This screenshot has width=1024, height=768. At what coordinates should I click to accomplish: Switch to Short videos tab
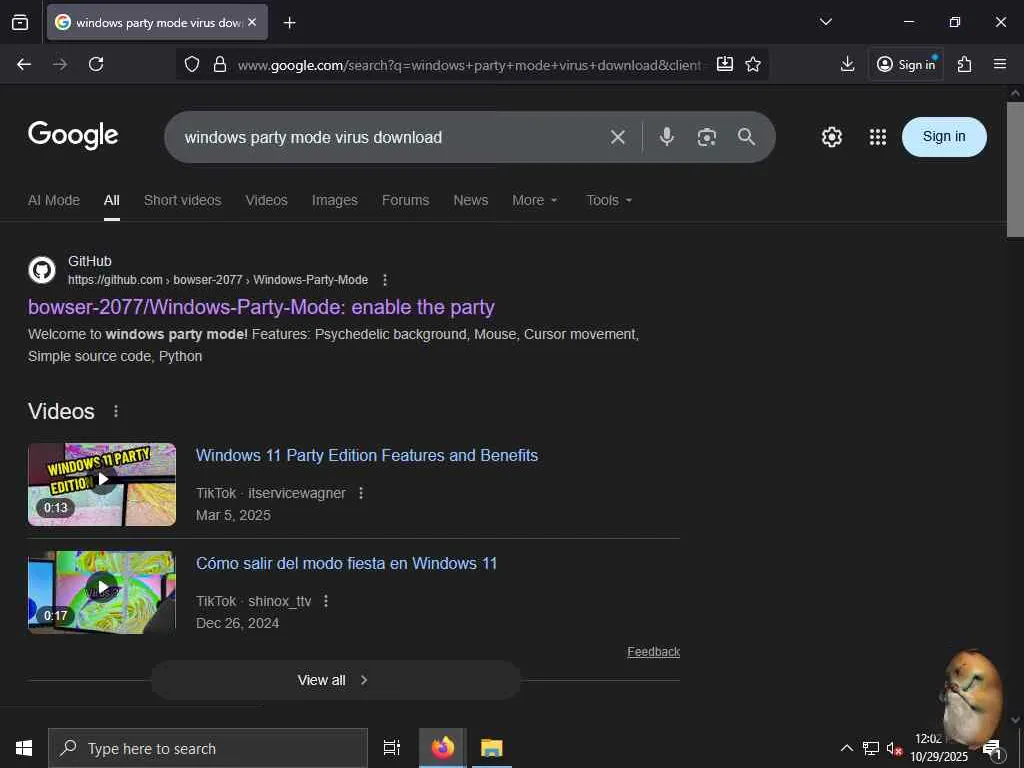tap(182, 200)
